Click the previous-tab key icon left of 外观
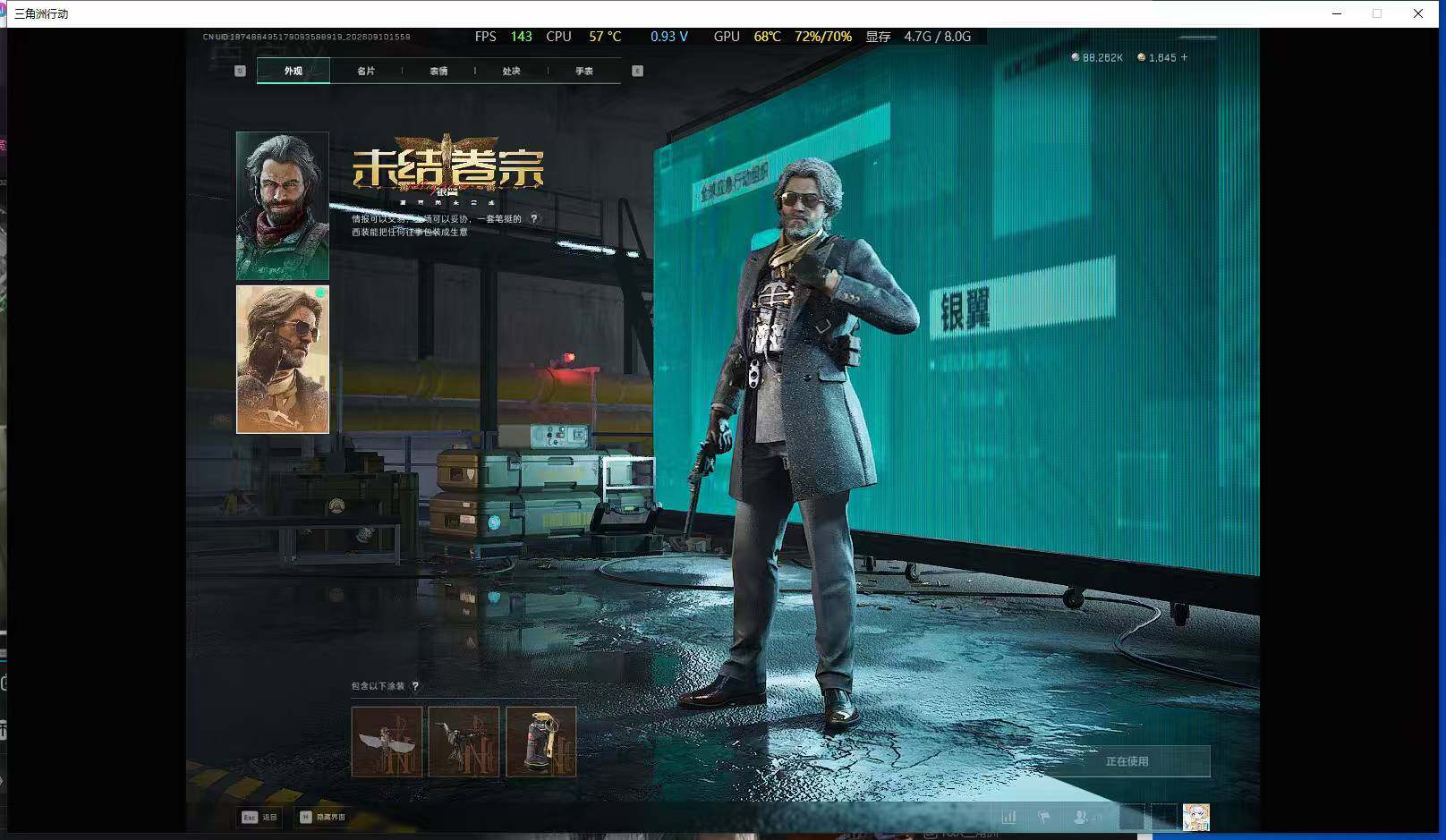The image size is (1446, 840). pyautogui.click(x=240, y=71)
